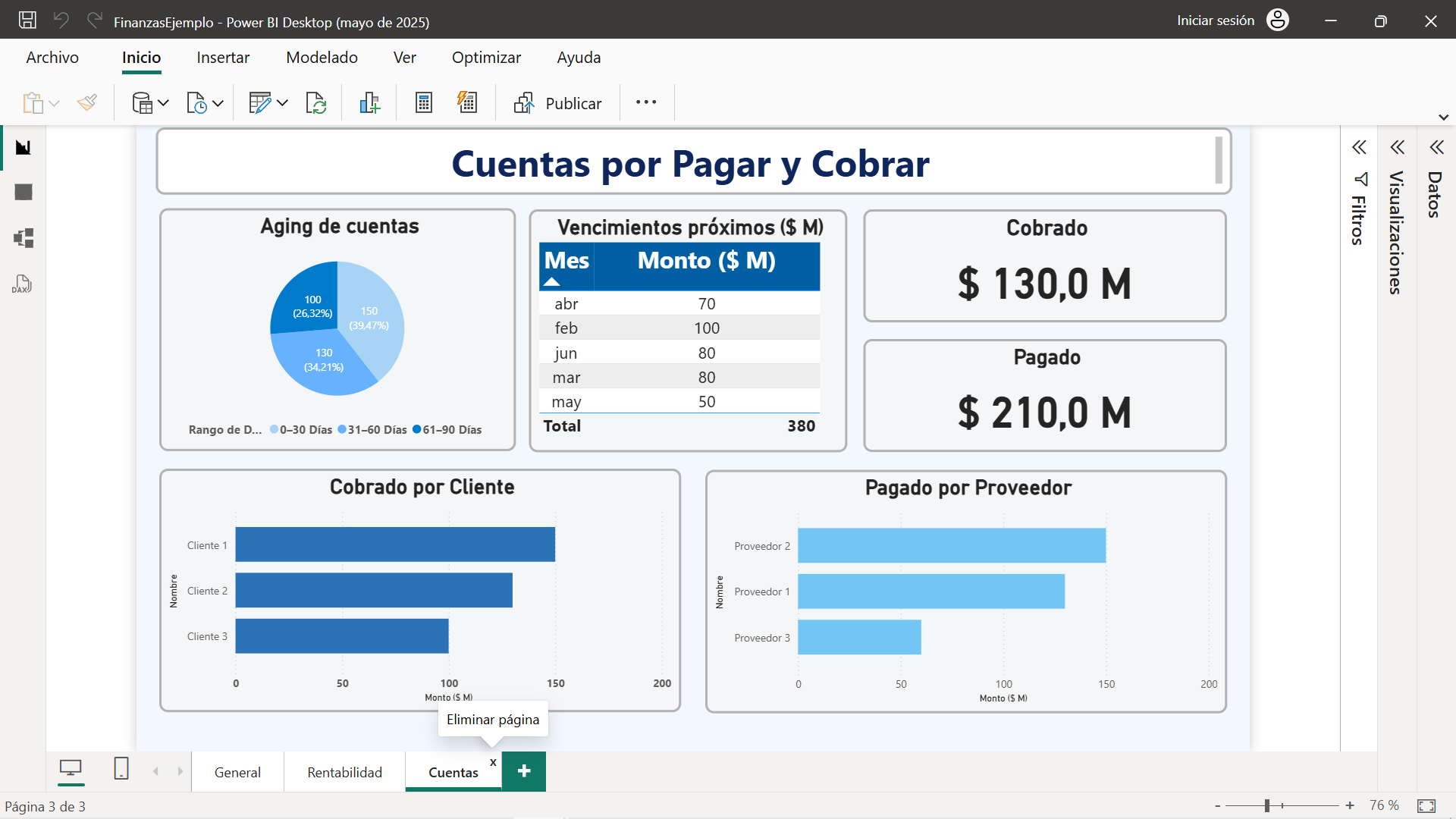Click the title box vertical scrollbar
This screenshot has height=819, width=1456.
(1219, 160)
